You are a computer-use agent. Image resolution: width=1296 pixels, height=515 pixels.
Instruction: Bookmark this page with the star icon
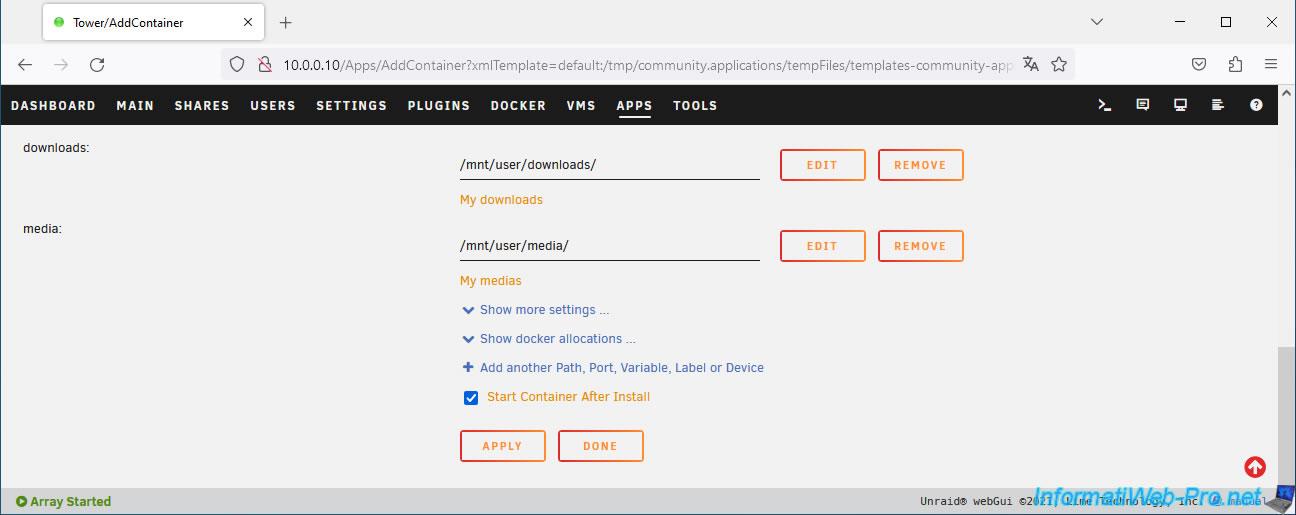coord(1059,64)
